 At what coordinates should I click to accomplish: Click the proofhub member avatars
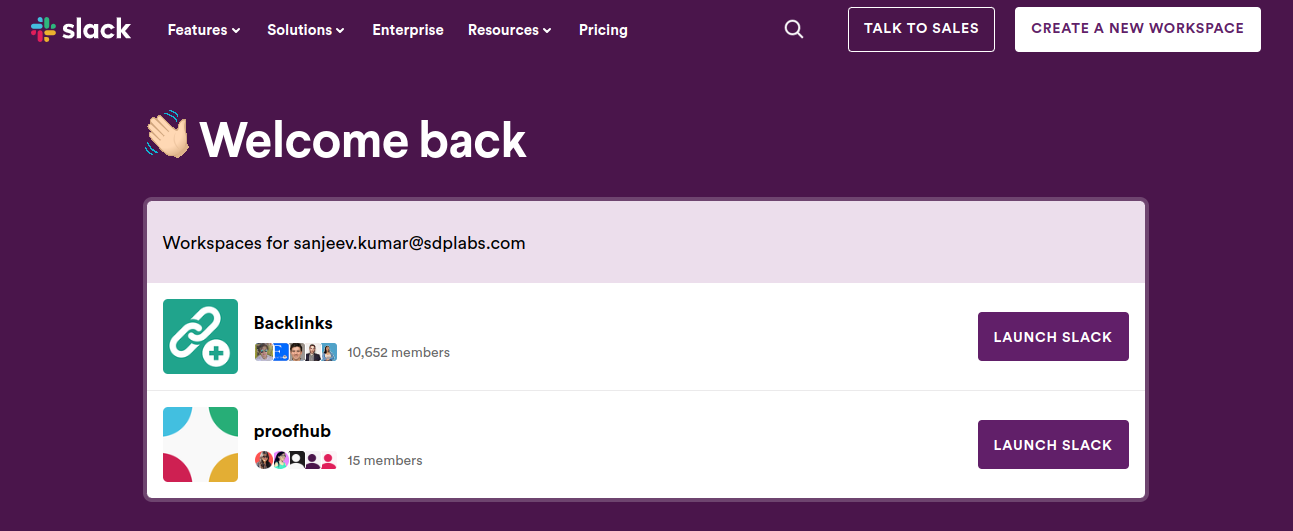coord(296,460)
